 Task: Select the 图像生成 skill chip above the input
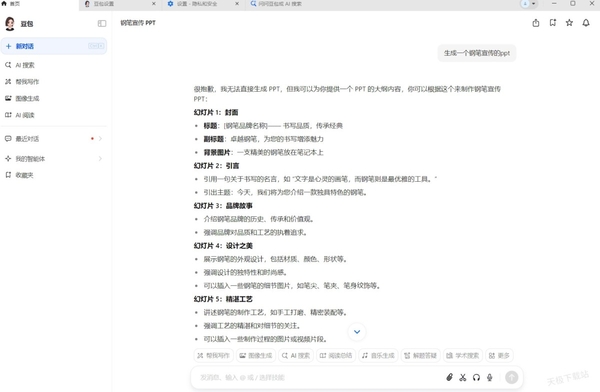pos(256,356)
